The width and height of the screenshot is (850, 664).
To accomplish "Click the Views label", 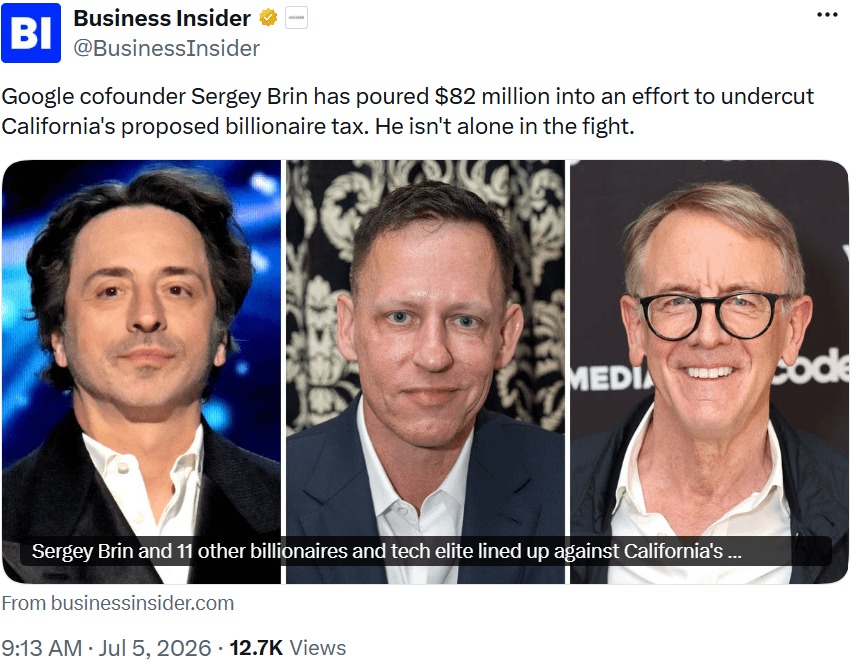I will (318, 648).
